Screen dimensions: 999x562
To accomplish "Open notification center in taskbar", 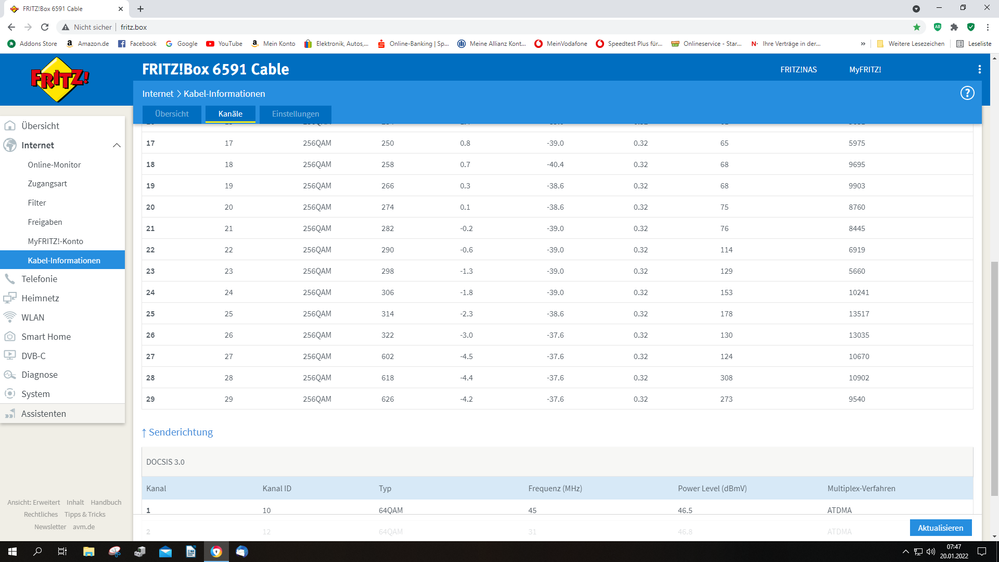I will [x=982, y=552].
